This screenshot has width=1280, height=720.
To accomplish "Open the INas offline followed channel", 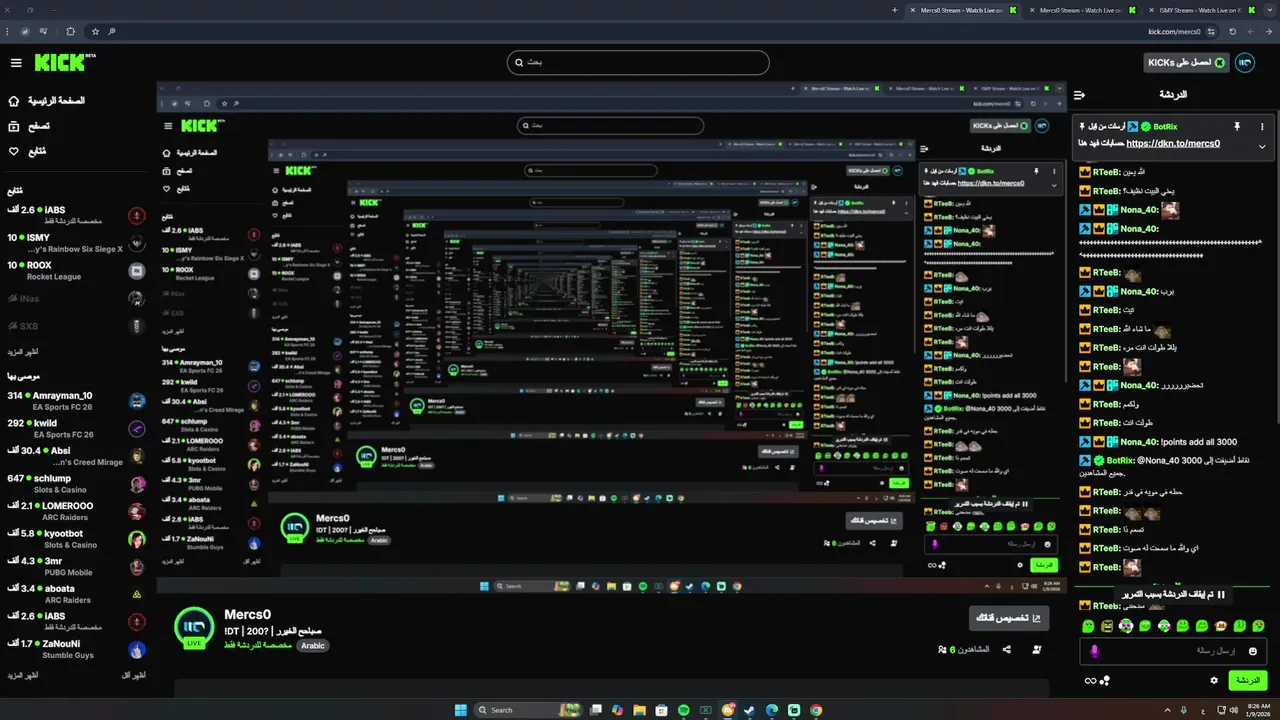I will [x=77, y=298].
